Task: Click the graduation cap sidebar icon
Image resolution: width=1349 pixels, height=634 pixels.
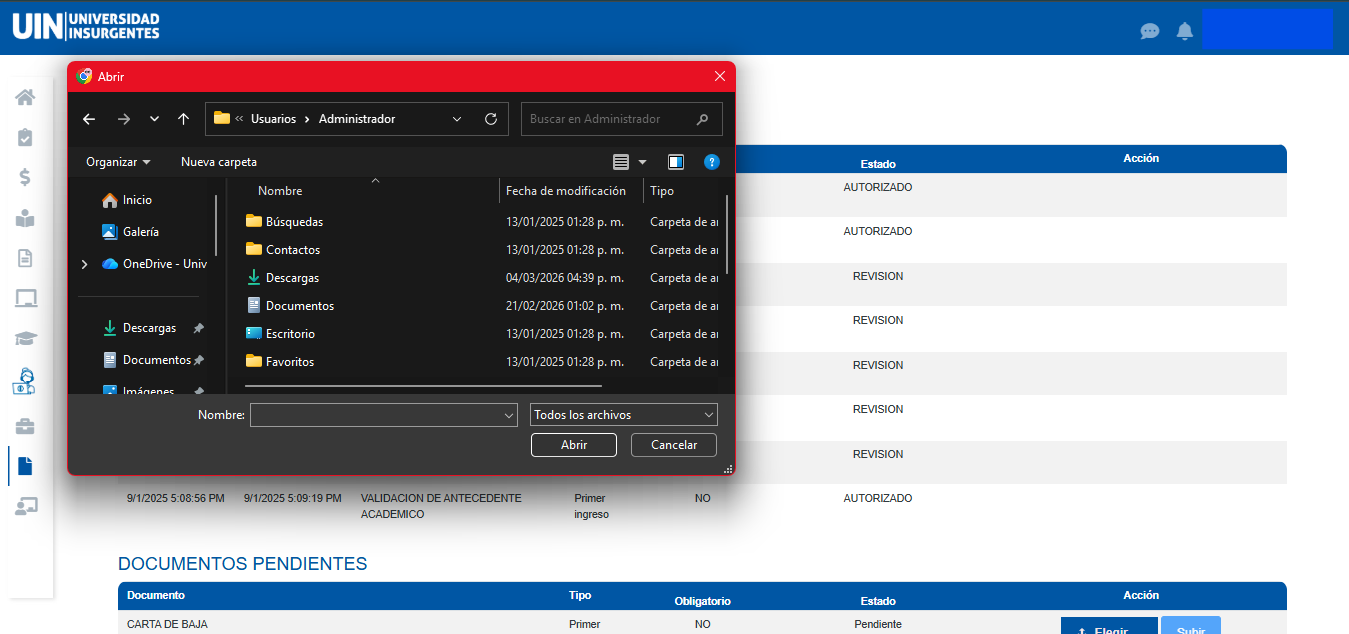Action: 25,338
